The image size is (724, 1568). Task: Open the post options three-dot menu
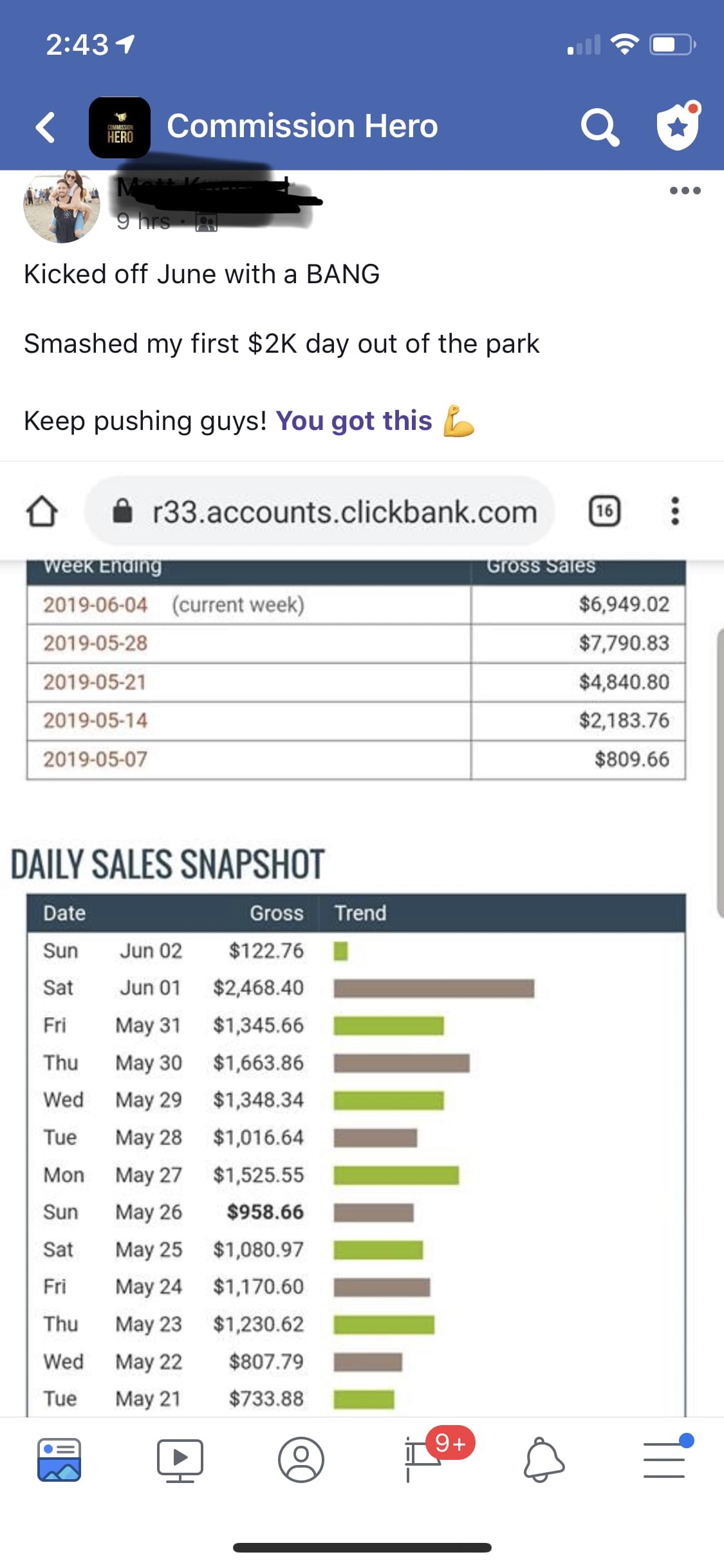pos(685,190)
